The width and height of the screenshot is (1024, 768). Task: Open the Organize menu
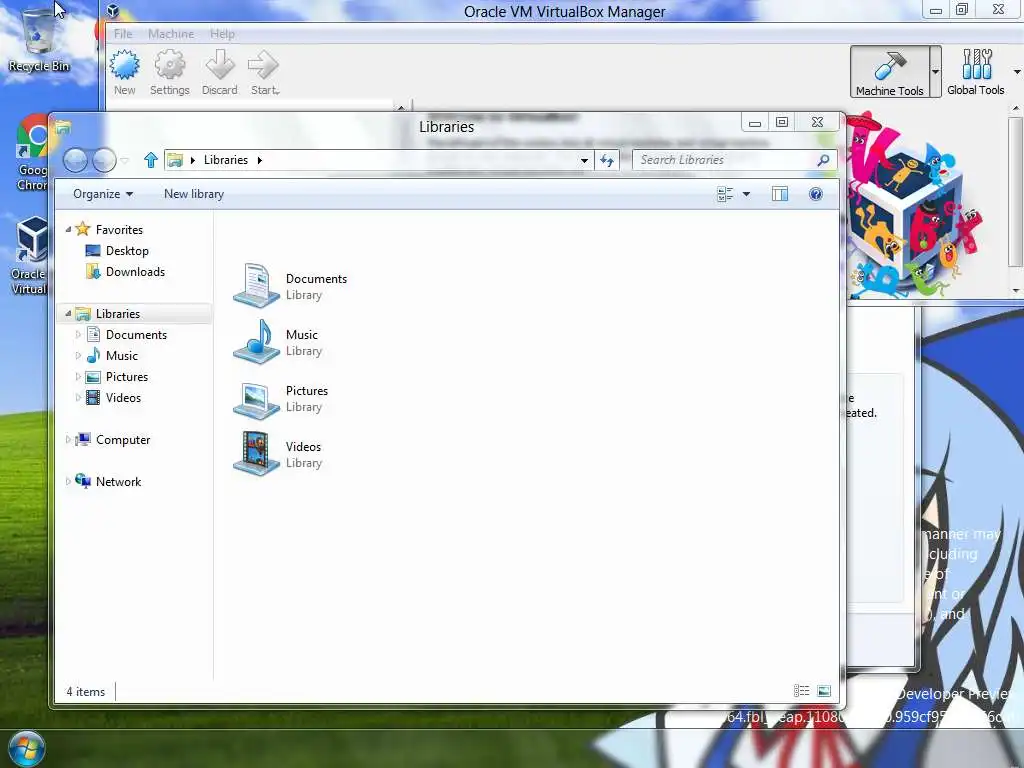point(103,194)
